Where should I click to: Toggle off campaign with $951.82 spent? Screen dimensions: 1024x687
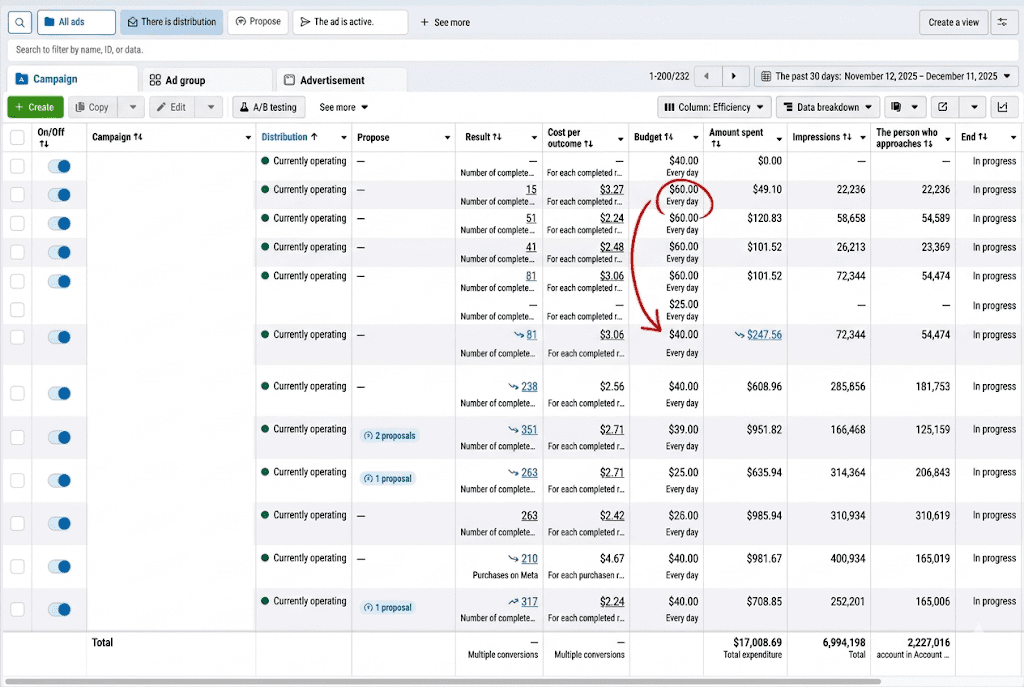59,437
